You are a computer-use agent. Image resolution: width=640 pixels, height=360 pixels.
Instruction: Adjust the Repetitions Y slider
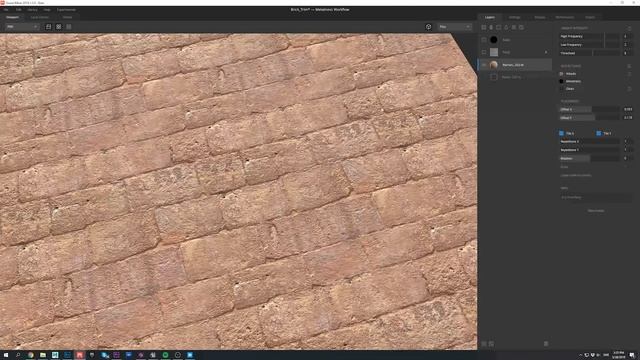coord(589,150)
